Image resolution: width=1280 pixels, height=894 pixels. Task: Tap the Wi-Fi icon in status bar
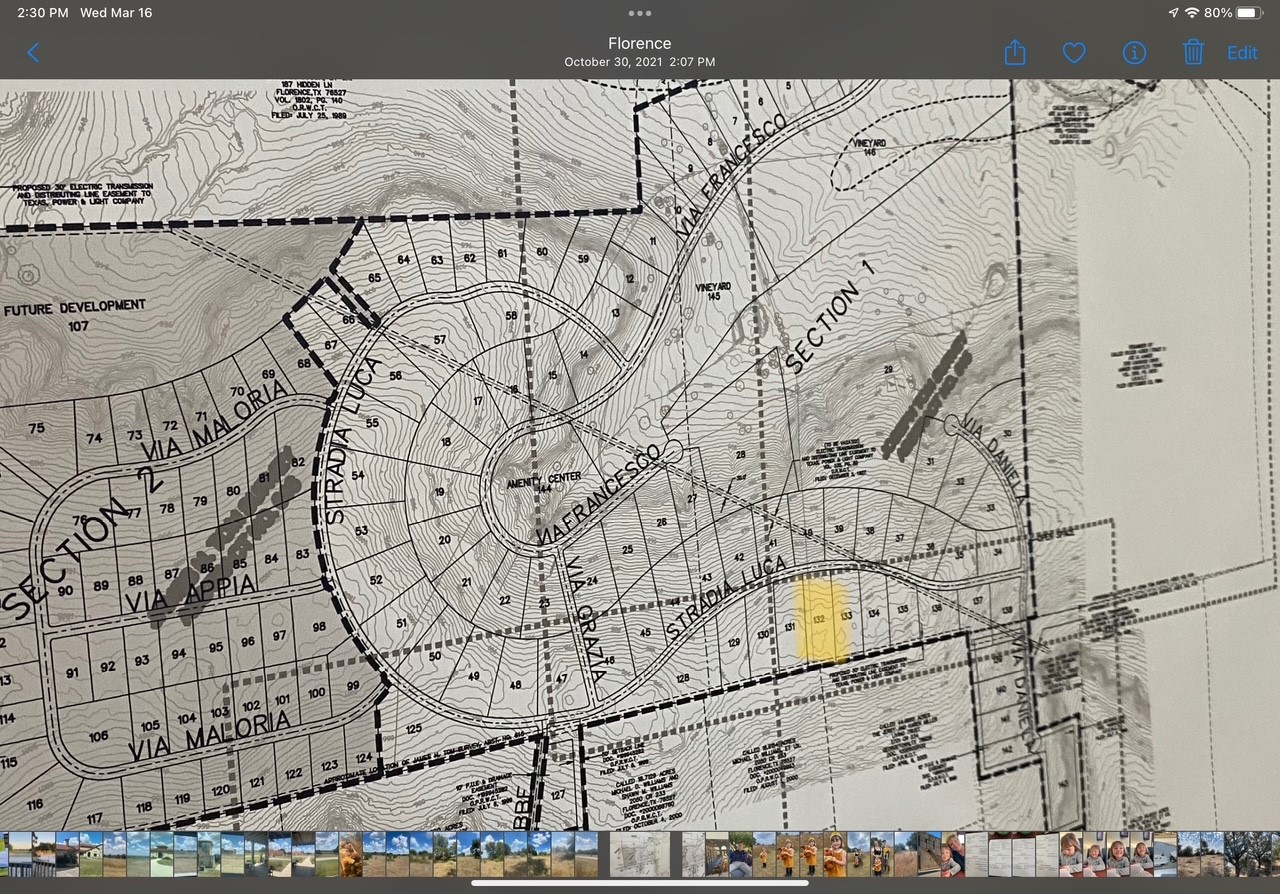[x=1191, y=13]
